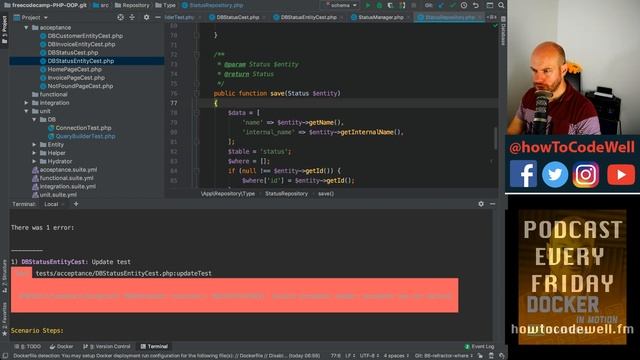Open the Event Log
The width and height of the screenshot is (640, 360).
coord(479,347)
